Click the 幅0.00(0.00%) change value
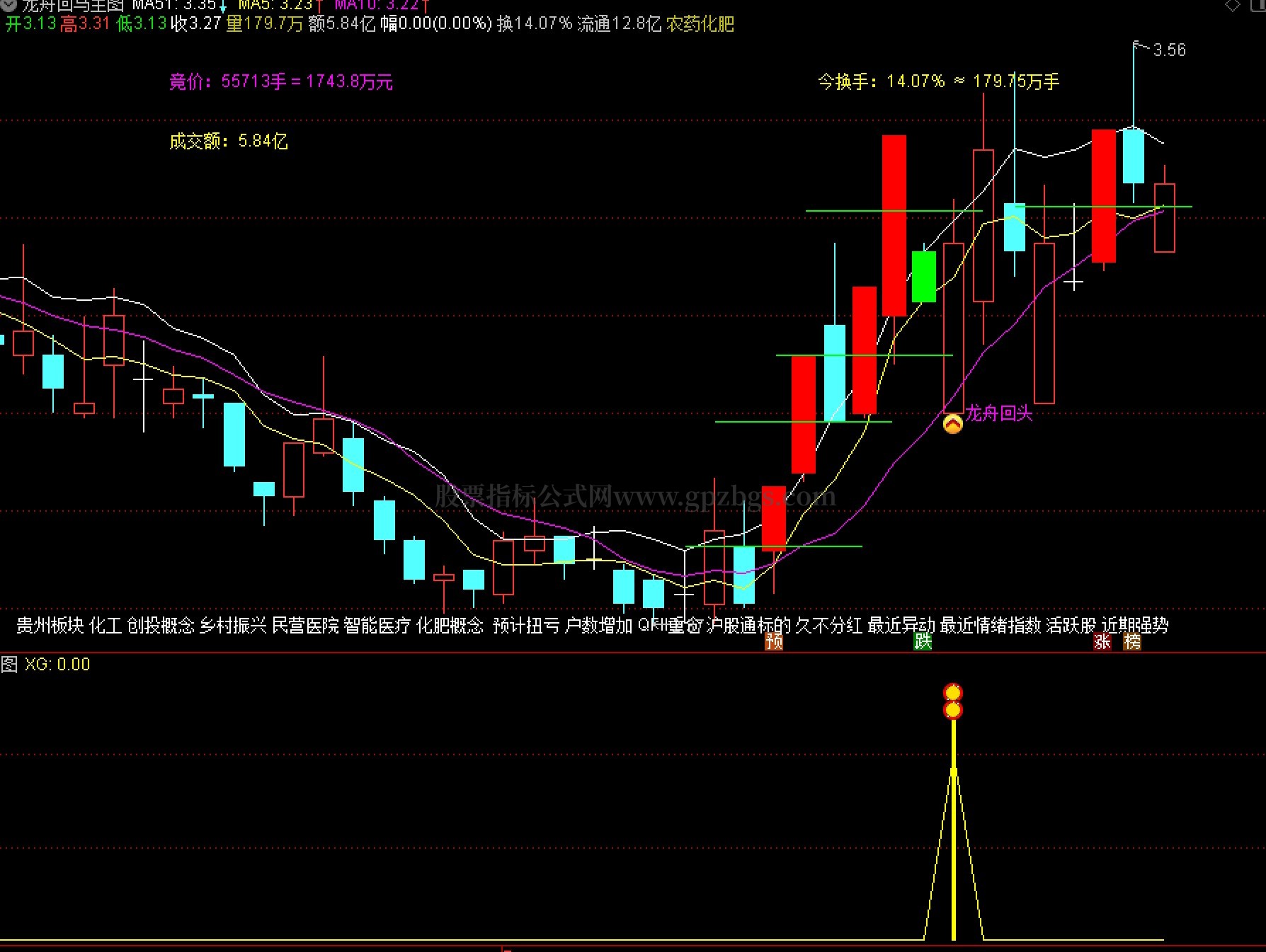The height and width of the screenshot is (952, 1266). (436, 24)
